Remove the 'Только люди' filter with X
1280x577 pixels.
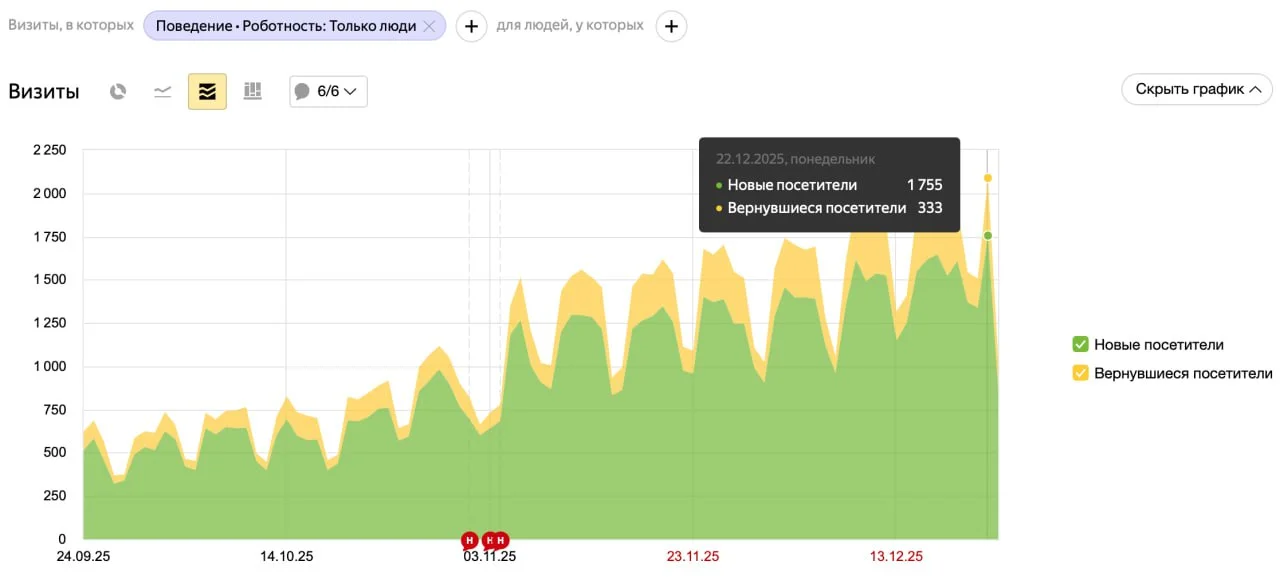(x=430, y=26)
